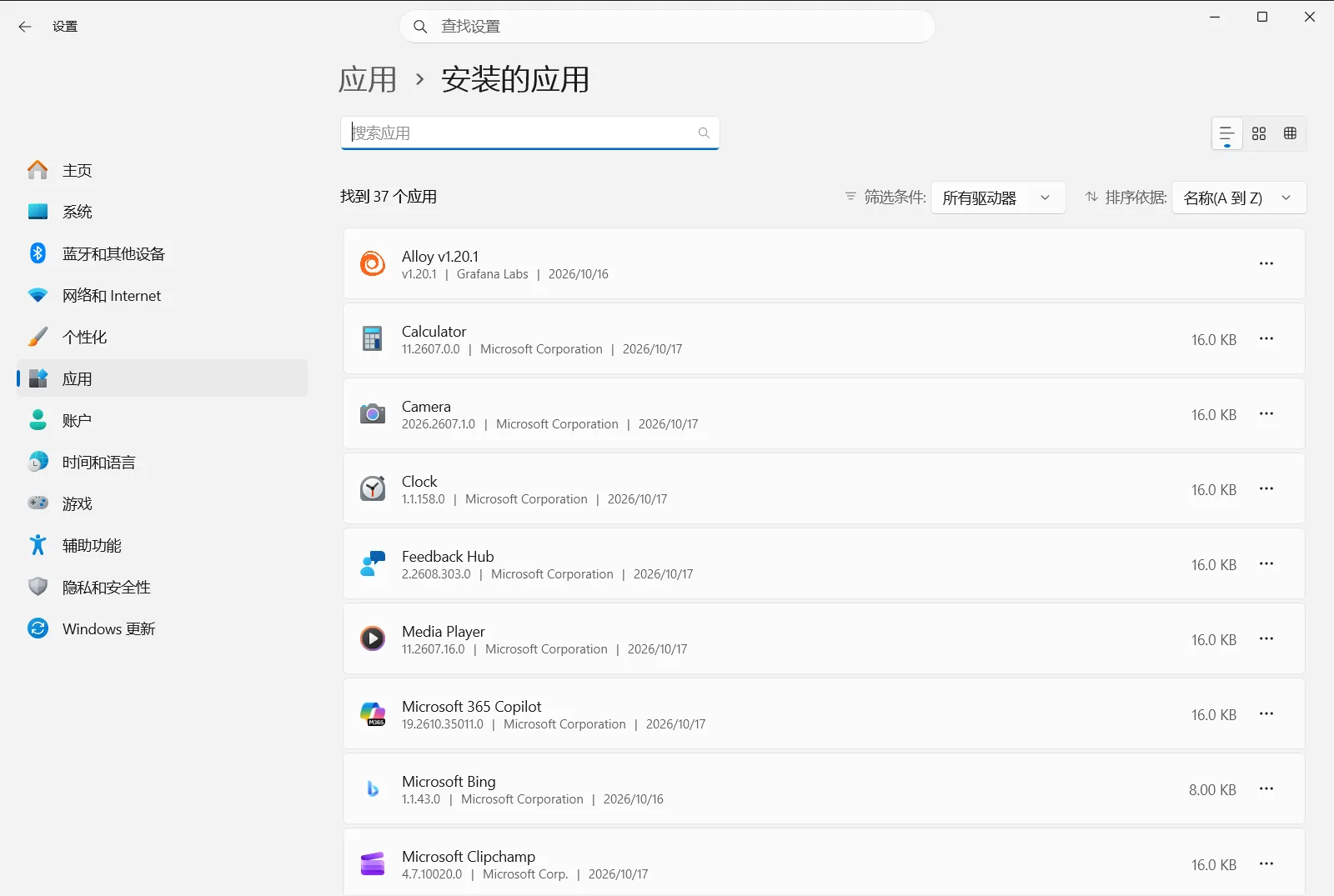Open more options for Microsoft Clipchamp

(1266, 863)
